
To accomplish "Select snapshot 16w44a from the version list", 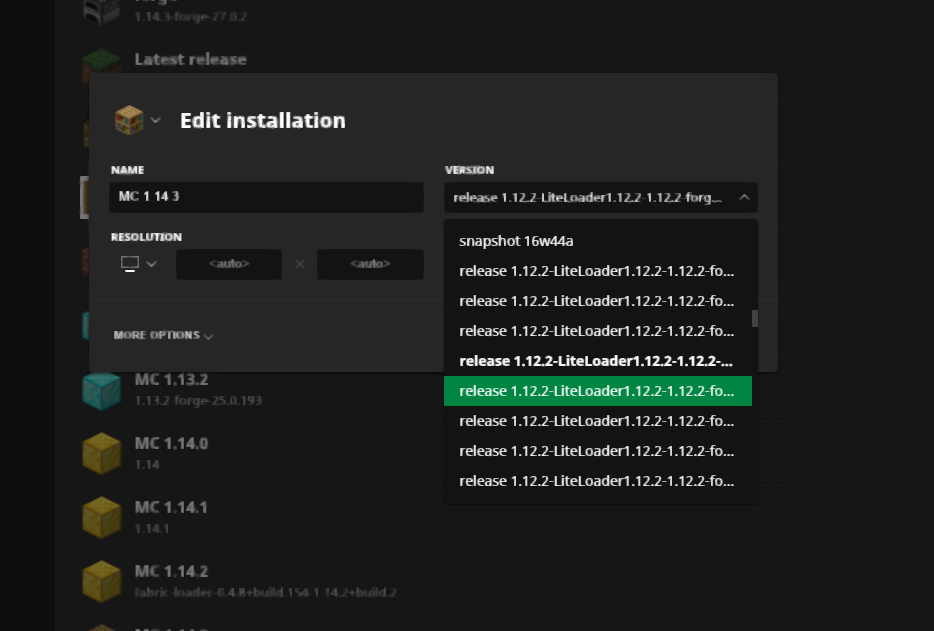I will point(516,241).
